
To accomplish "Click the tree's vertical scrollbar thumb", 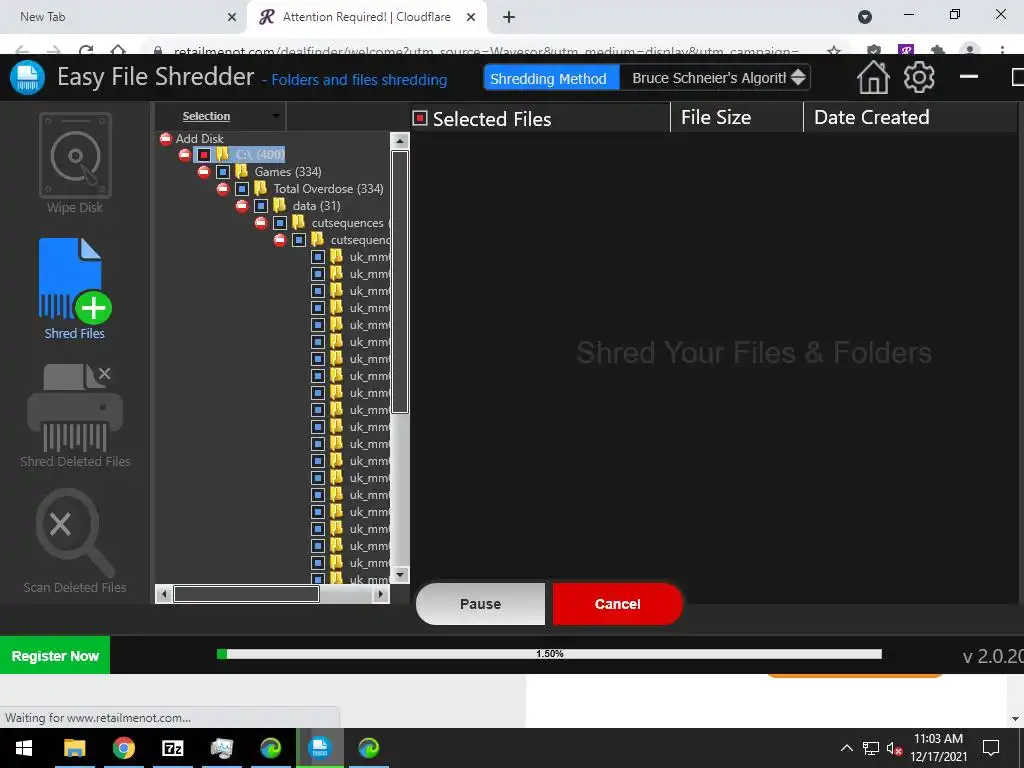I will tap(400, 282).
